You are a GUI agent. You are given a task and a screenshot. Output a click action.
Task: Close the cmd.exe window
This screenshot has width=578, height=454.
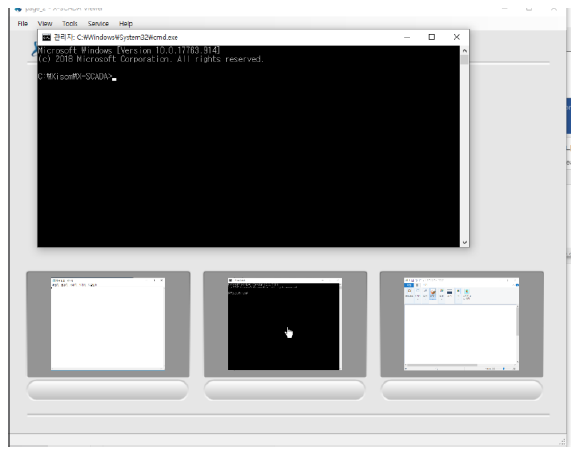point(457,37)
